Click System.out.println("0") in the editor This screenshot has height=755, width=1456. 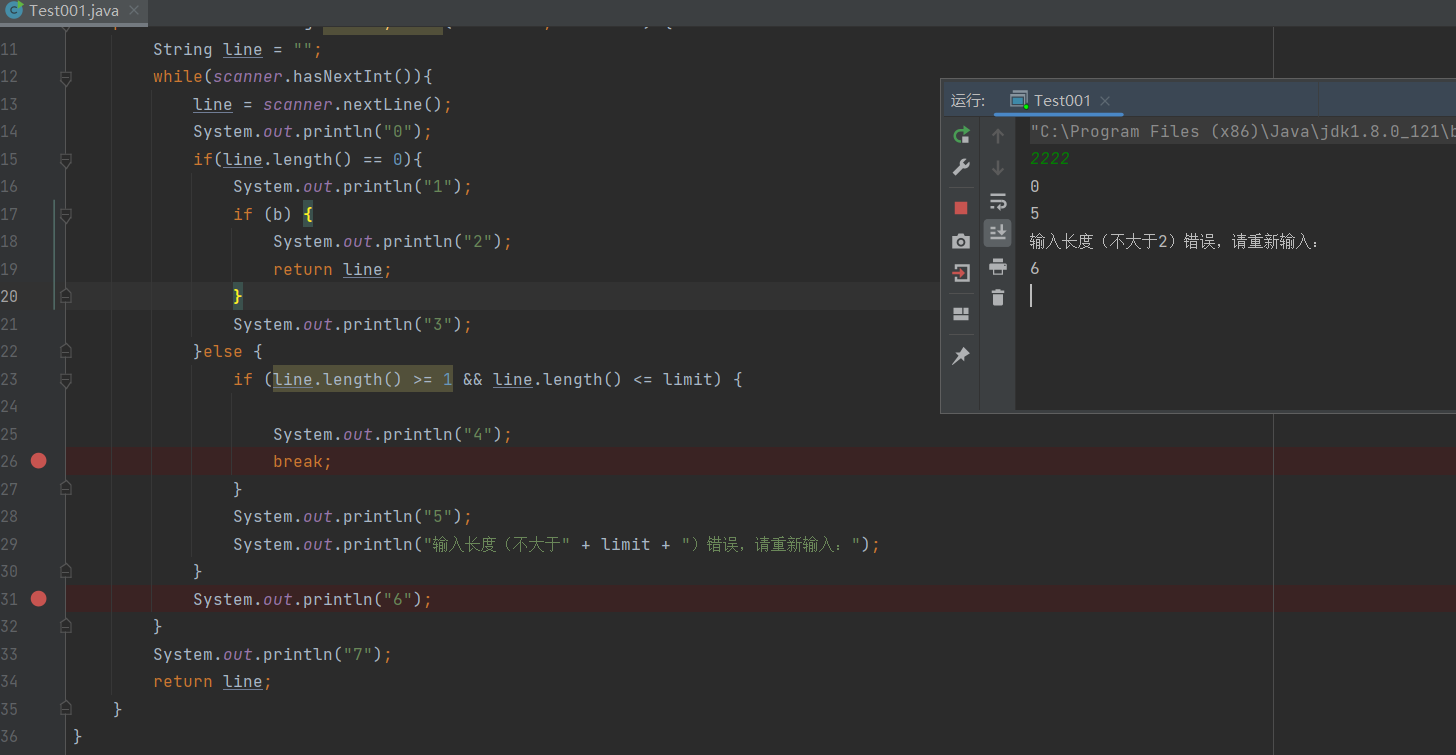tap(312, 132)
